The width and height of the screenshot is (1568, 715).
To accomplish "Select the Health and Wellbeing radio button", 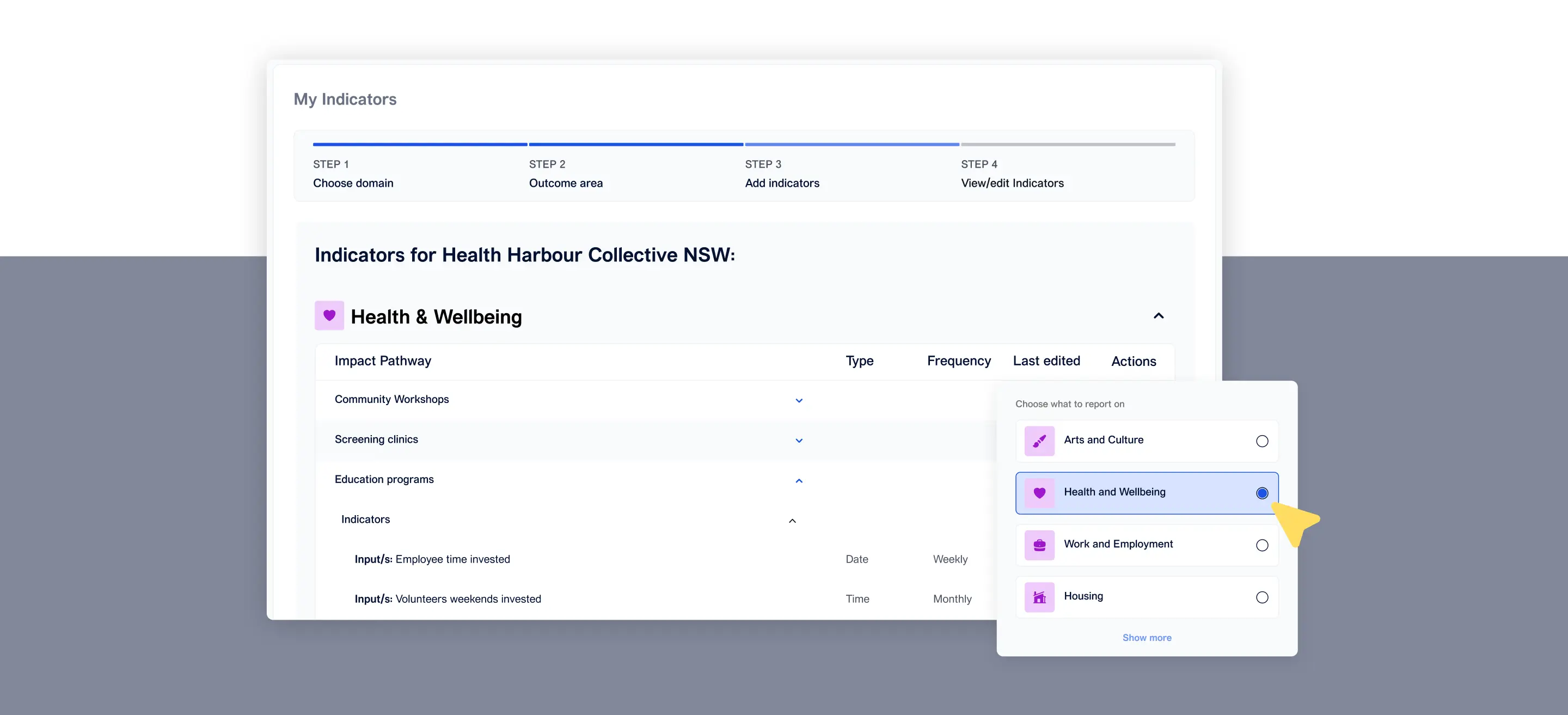I will (x=1262, y=493).
